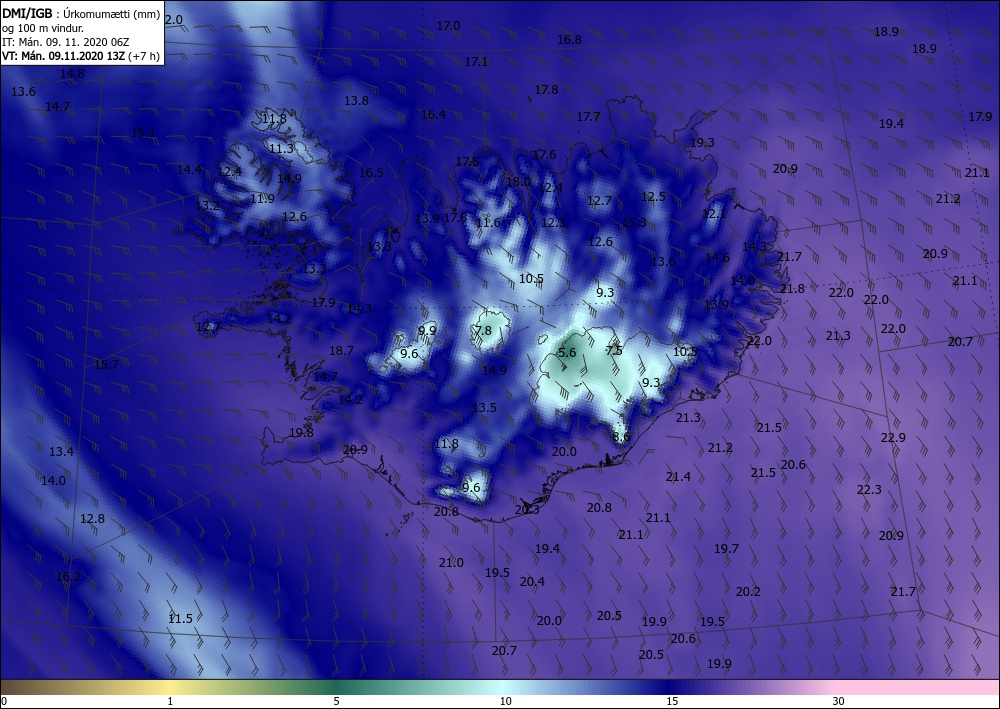Image resolution: width=1000 pixels, height=709 pixels.
Task: Select the 7.5 map value
Action: pyautogui.click(x=614, y=351)
